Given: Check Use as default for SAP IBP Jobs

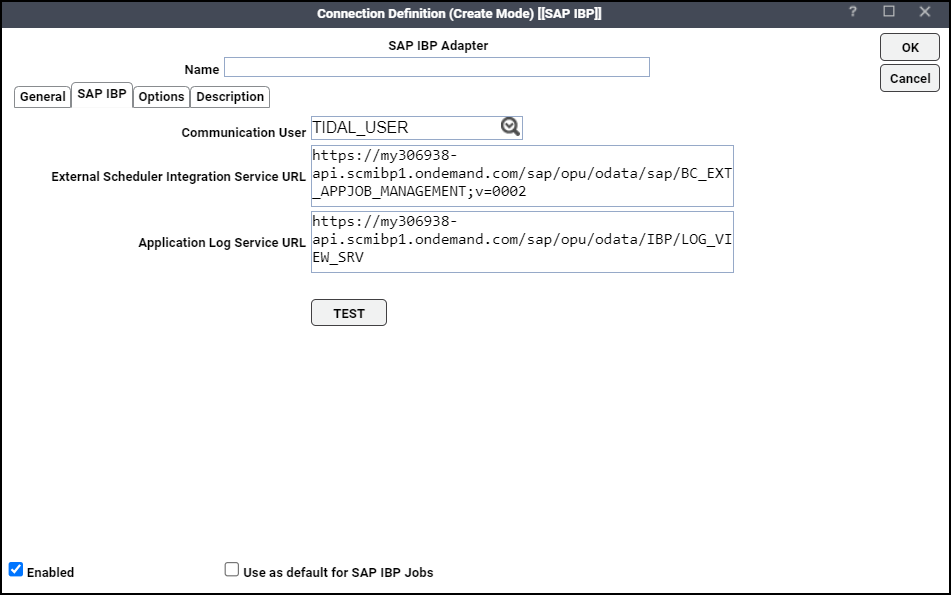Looking at the screenshot, I should point(232,570).
